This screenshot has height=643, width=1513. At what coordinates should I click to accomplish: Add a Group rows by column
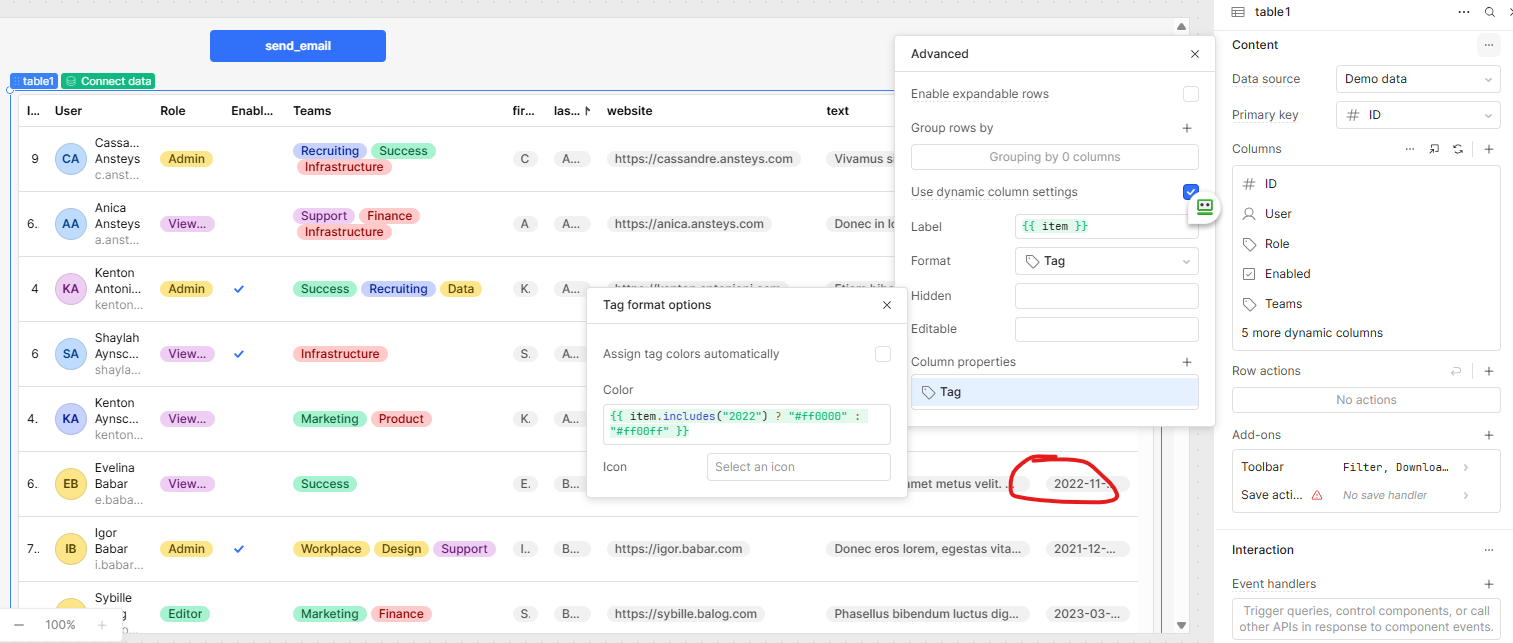click(x=1187, y=128)
